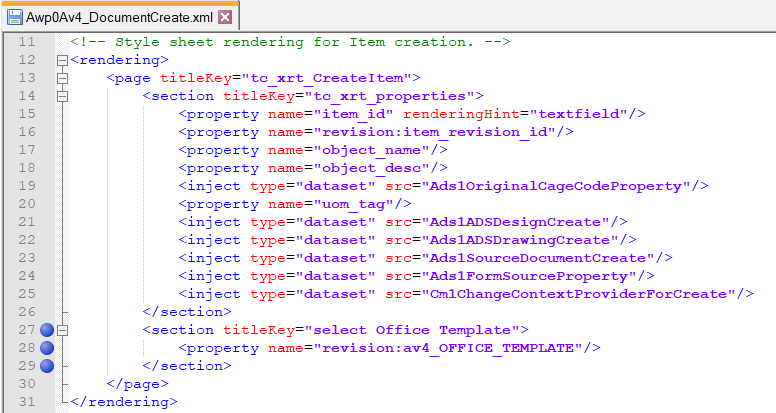Close the Awp0Av4_DocumentCreate.xml tab
The image size is (776, 413).
[225, 16]
